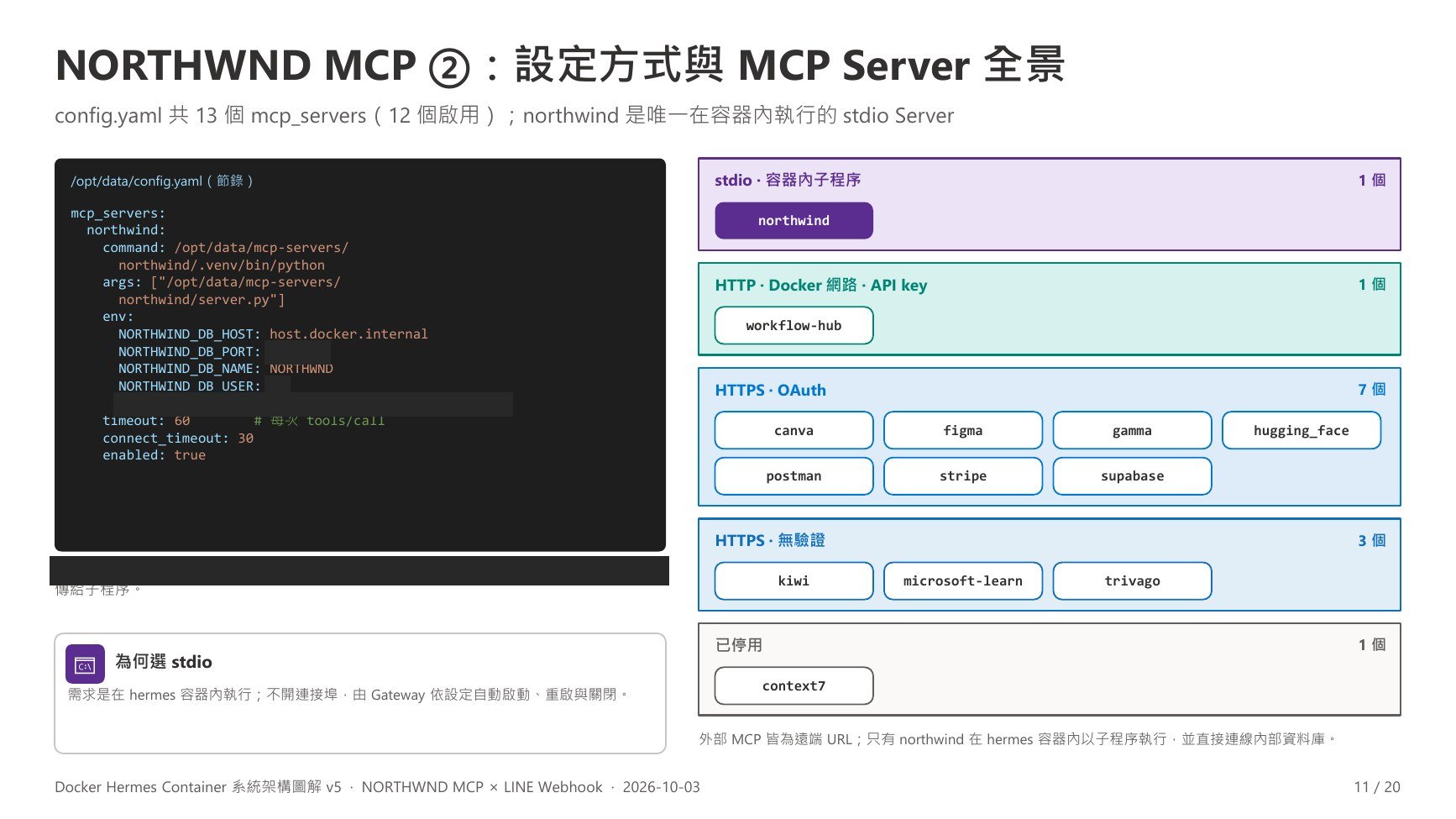Click the footer date '2026-10-03'
The image size is (1456, 819).
pos(661,787)
